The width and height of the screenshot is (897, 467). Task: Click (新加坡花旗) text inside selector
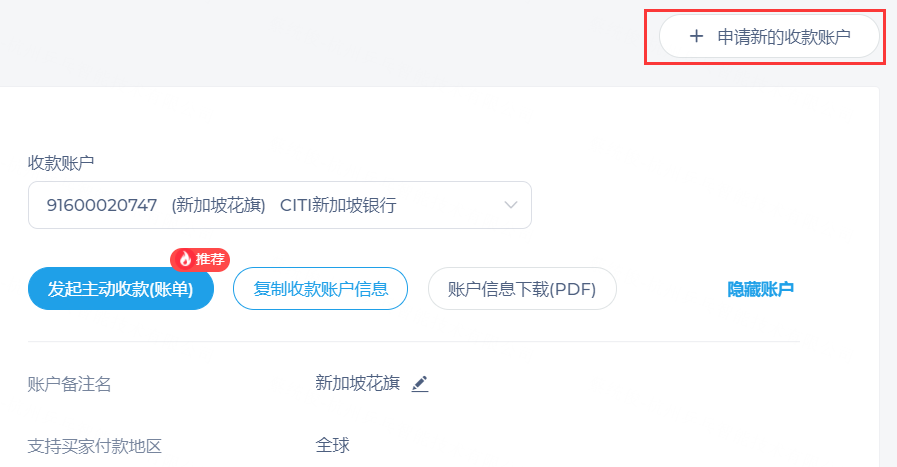tap(219, 205)
